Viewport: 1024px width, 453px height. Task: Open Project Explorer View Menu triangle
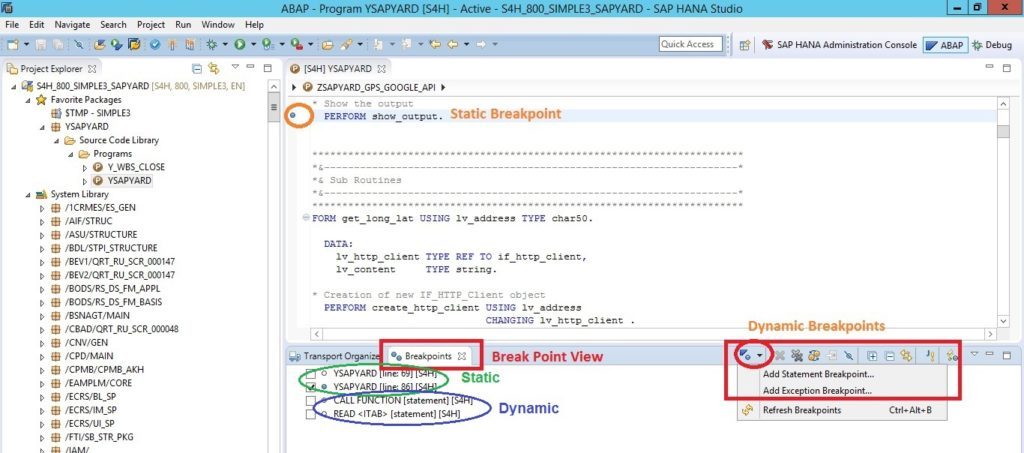click(x=235, y=67)
